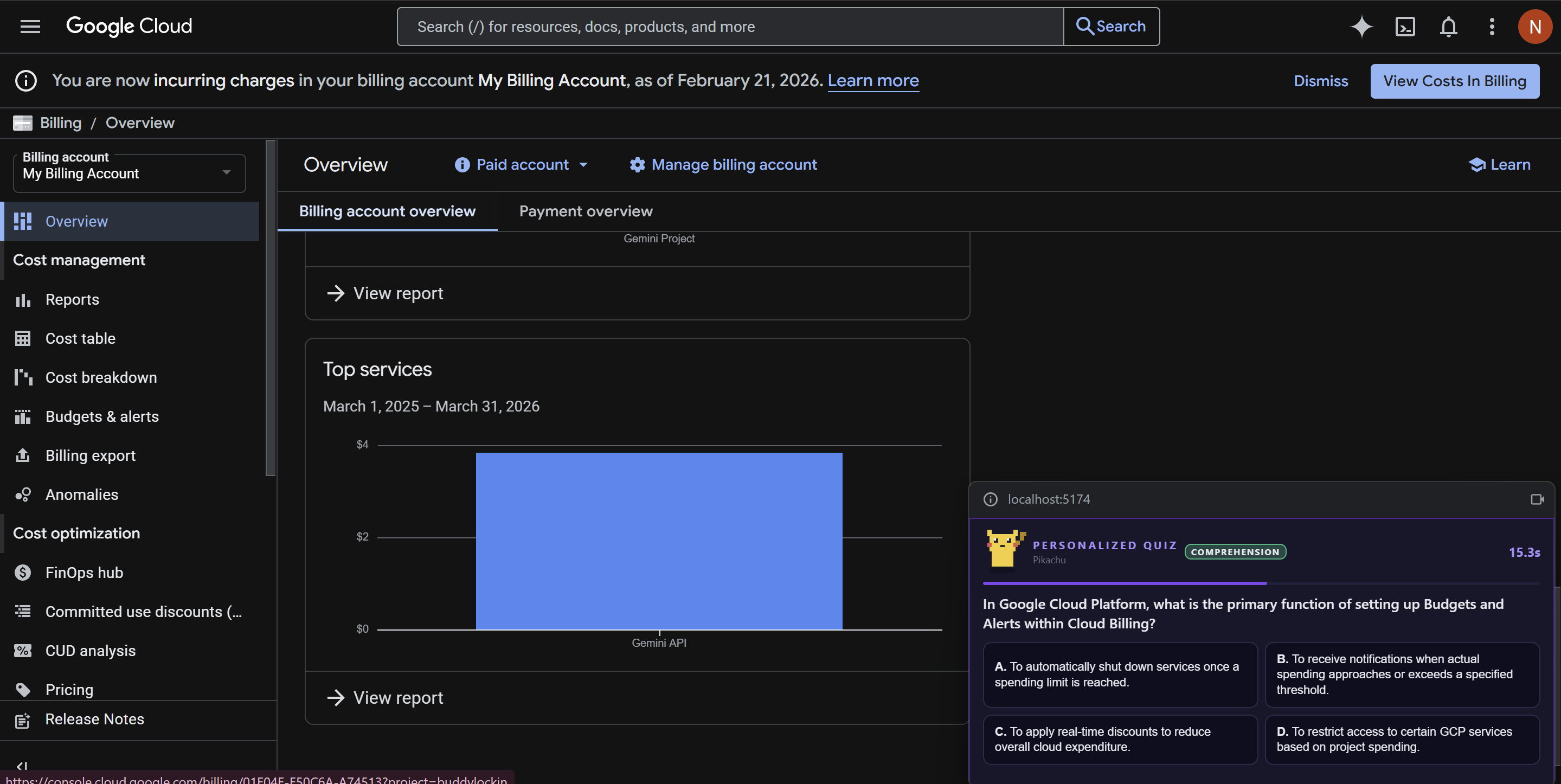This screenshot has width=1561, height=784.
Task: Open Anomalies in the sidebar
Action: pyautogui.click(x=82, y=494)
